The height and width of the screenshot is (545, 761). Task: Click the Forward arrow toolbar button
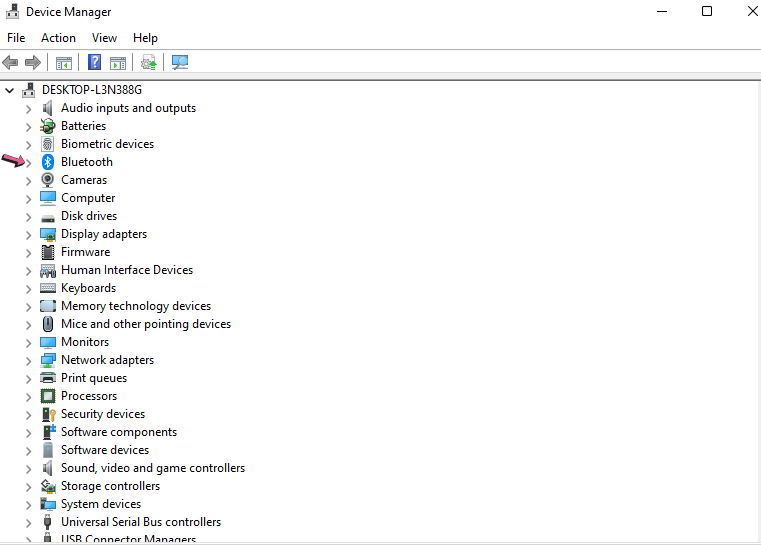(33, 63)
